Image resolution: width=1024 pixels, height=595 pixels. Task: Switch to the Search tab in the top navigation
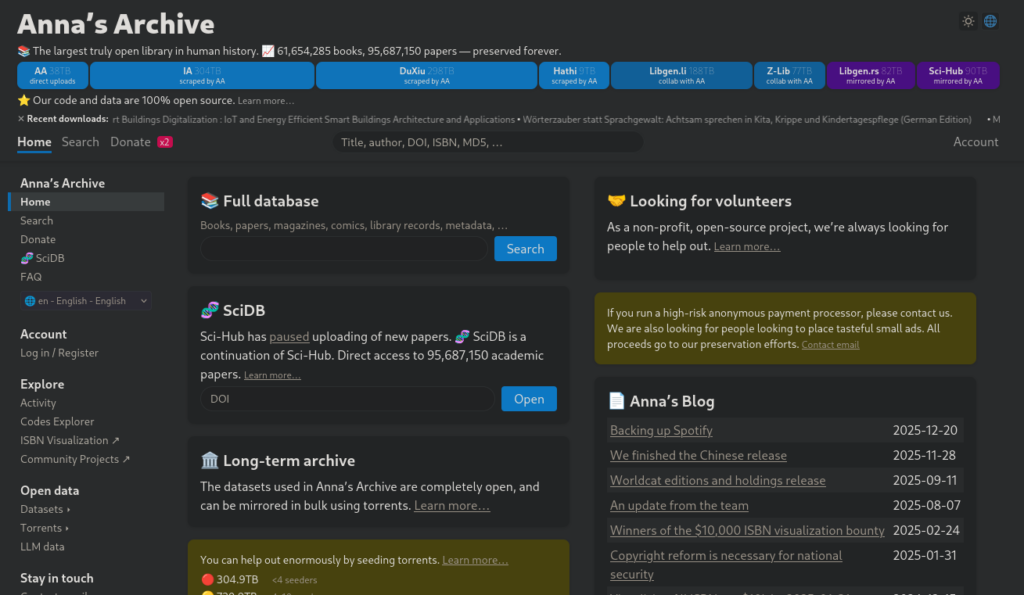[80, 142]
